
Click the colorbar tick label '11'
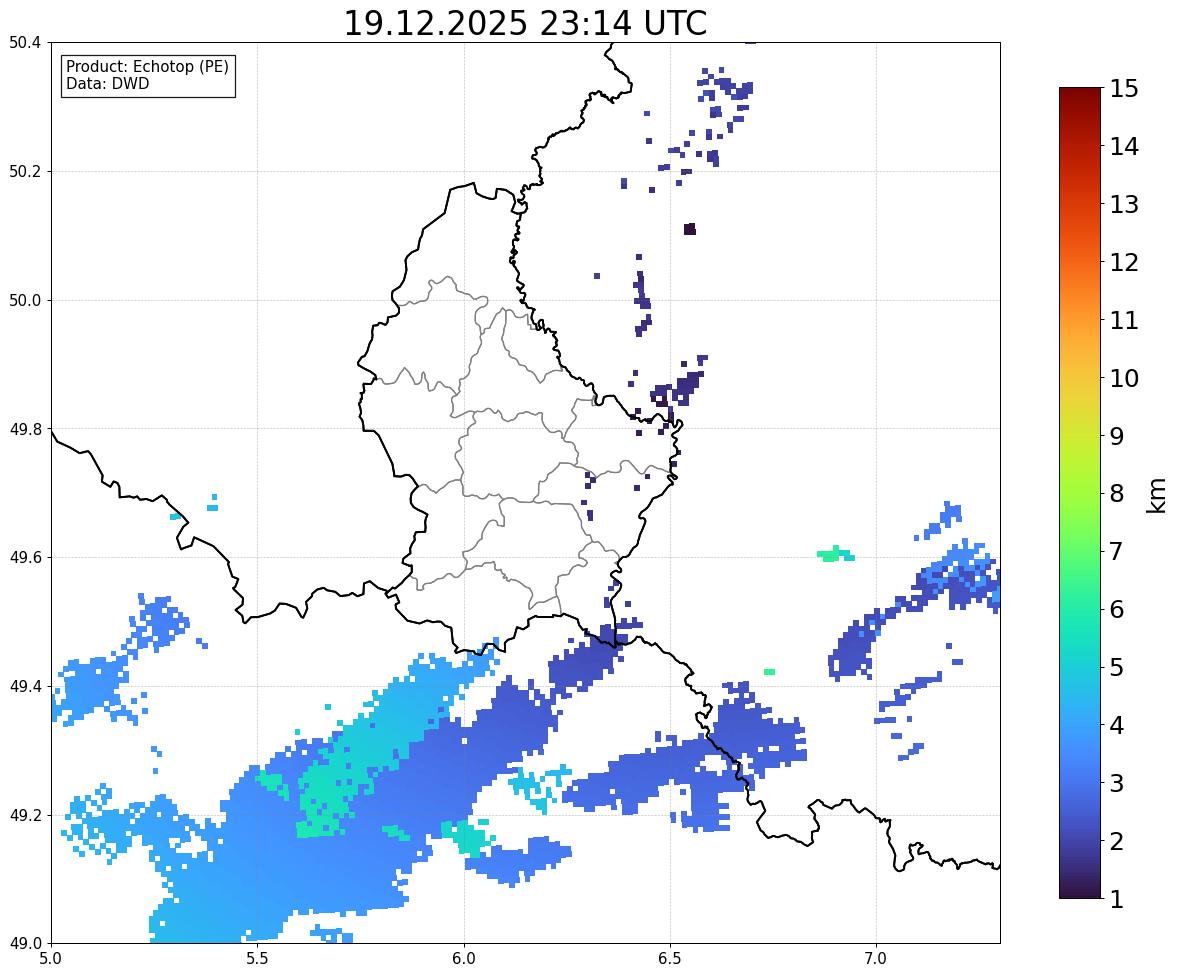[1124, 320]
